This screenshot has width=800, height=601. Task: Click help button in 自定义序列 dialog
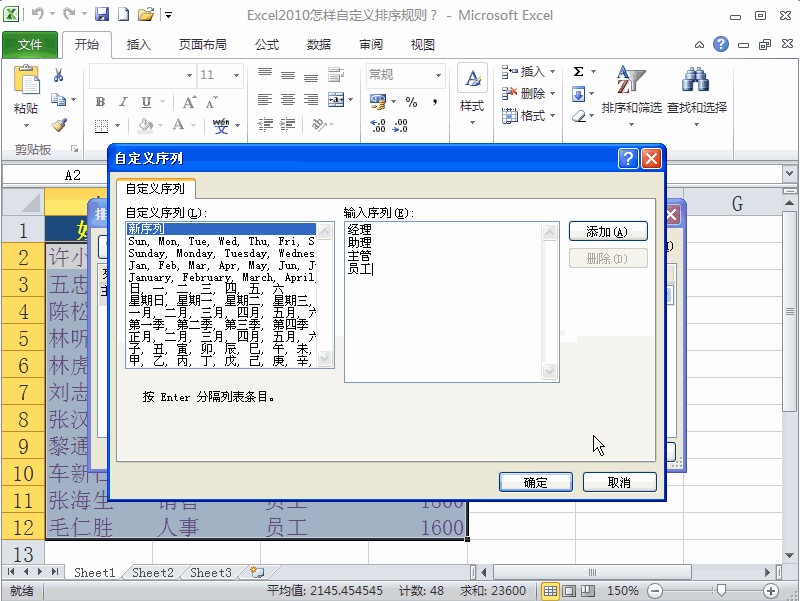point(628,159)
